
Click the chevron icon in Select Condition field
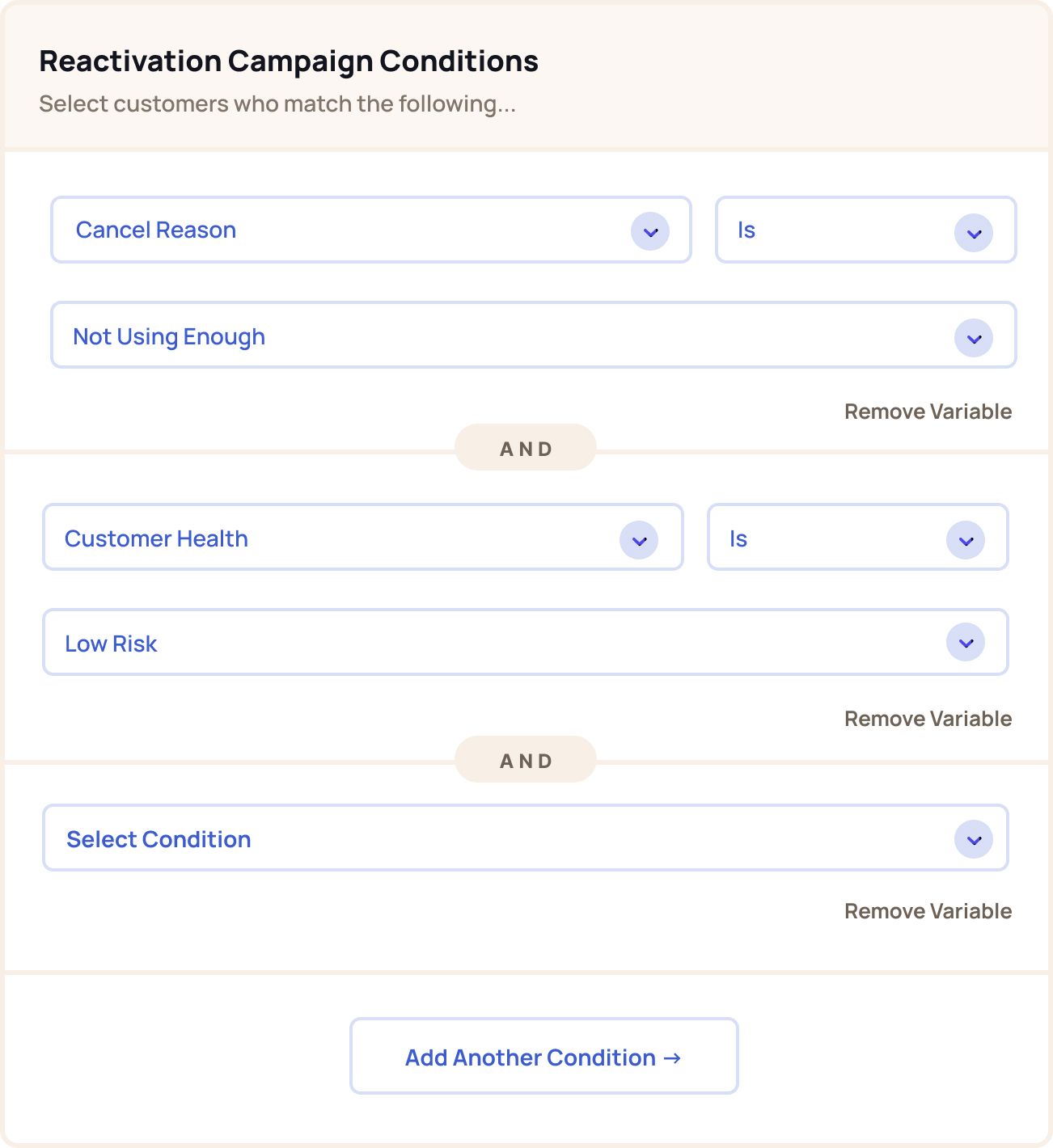pos(974,839)
